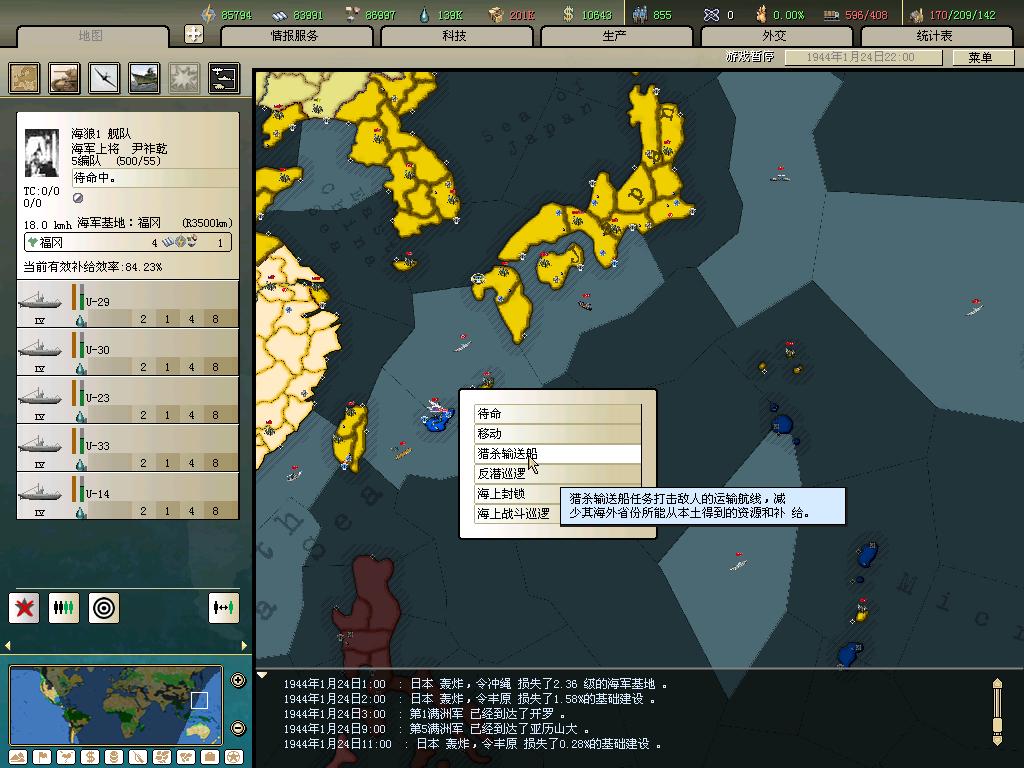Switch to region map mode icon
Screen dimensions: 1024x768
pos(162,757)
